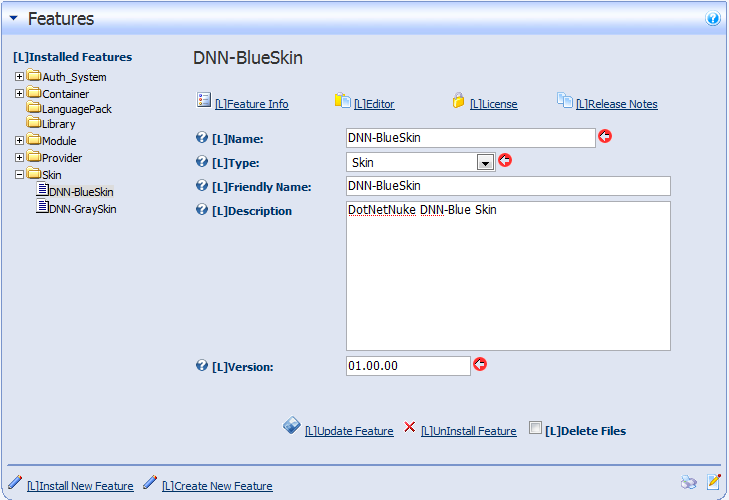The height and width of the screenshot is (500, 729).
Task: Focus the Version field showing 01.00.00
Action: pyautogui.click(x=408, y=366)
